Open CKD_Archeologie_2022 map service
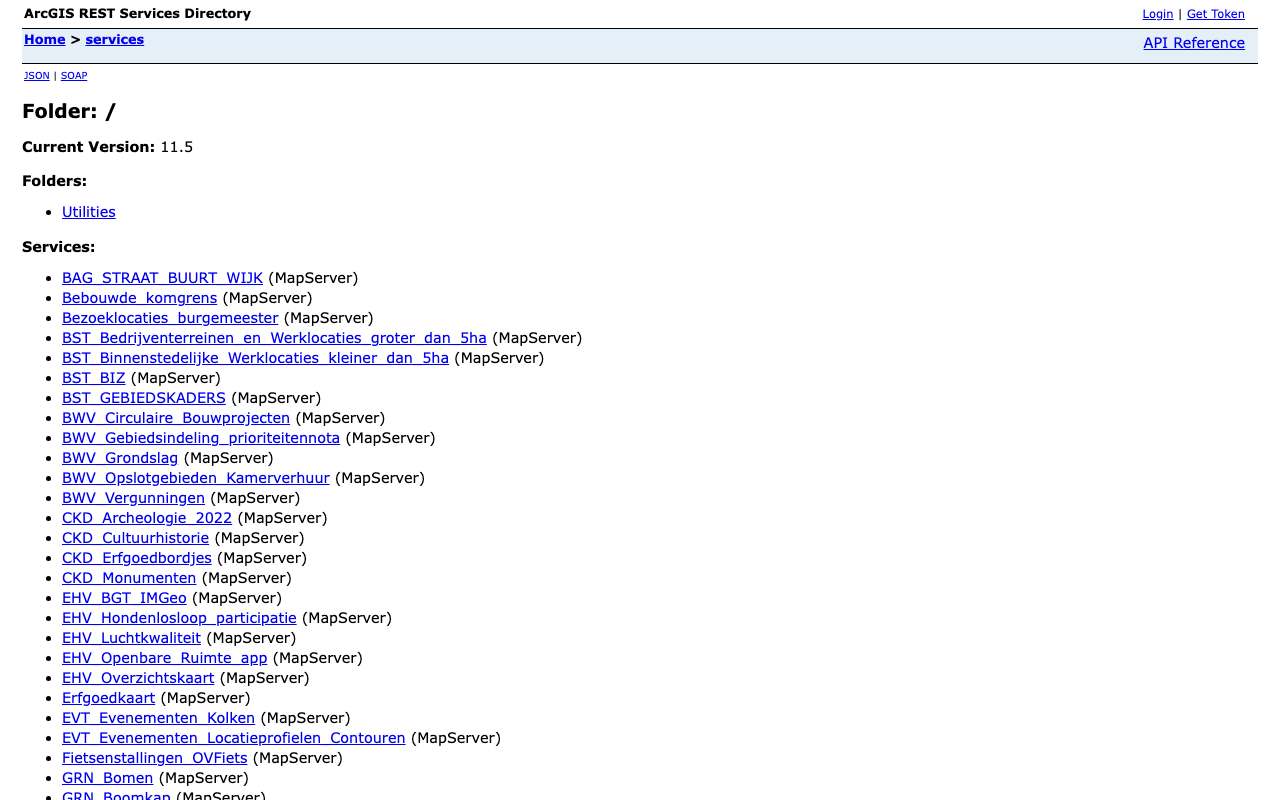The image size is (1280, 800). point(147,518)
